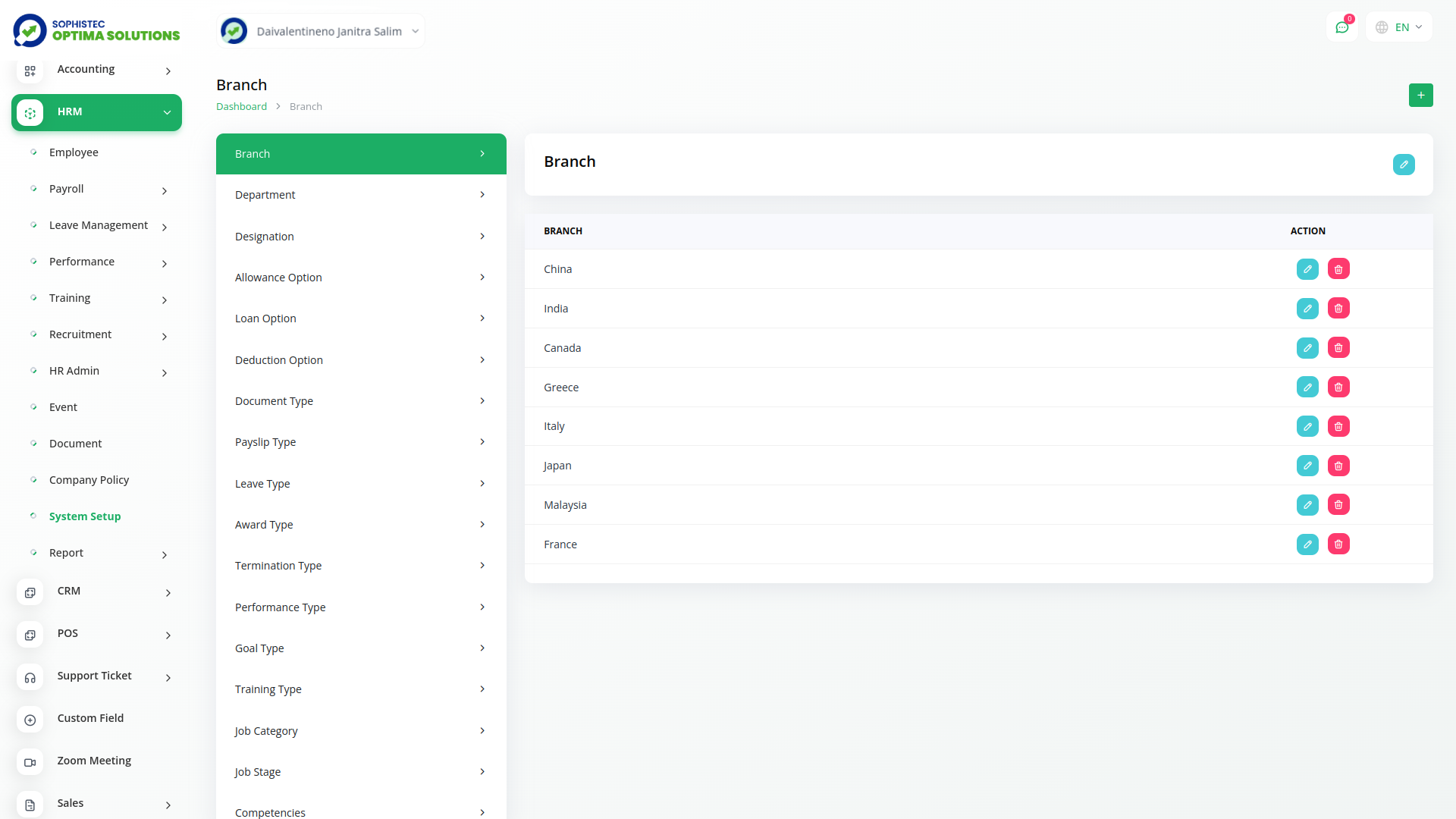Click the edit icon in Branch header card
The height and width of the screenshot is (819, 1456).
(1403, 165)
